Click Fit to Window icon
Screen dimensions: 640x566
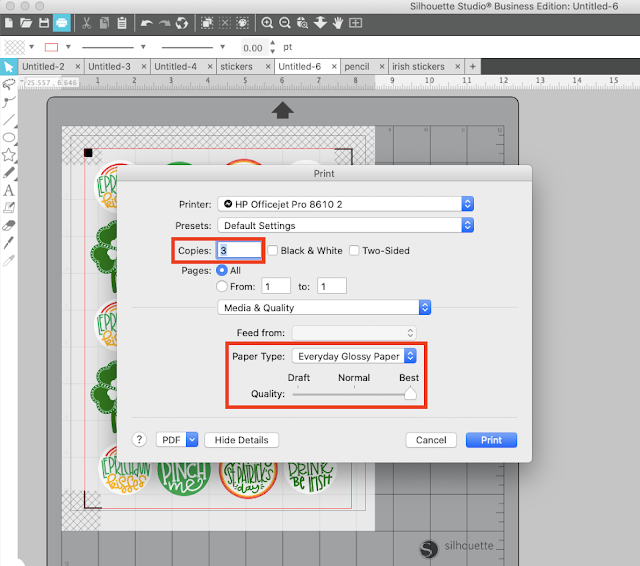click(356, 23)
